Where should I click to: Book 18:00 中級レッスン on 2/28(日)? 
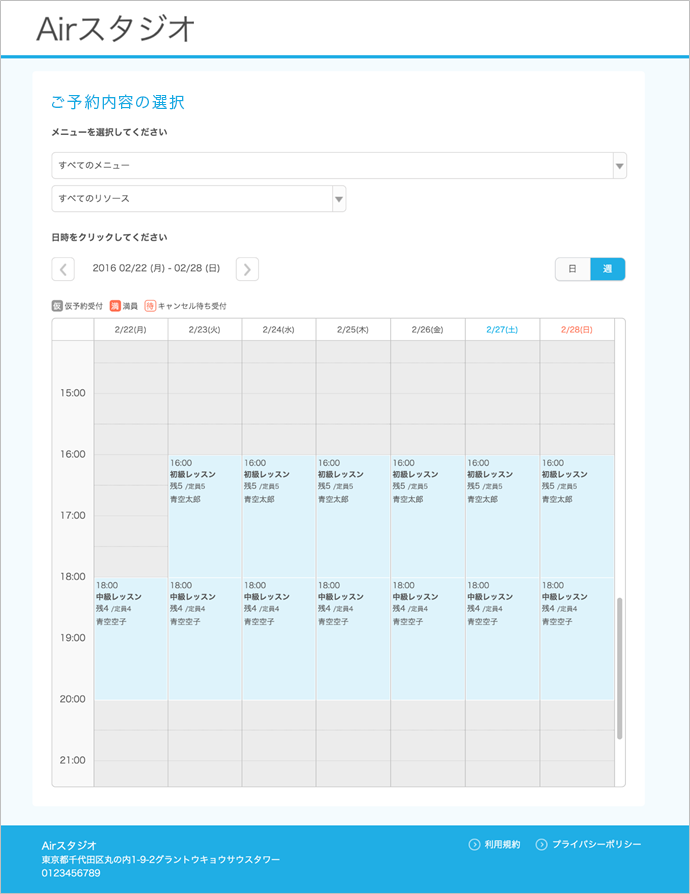577,639
